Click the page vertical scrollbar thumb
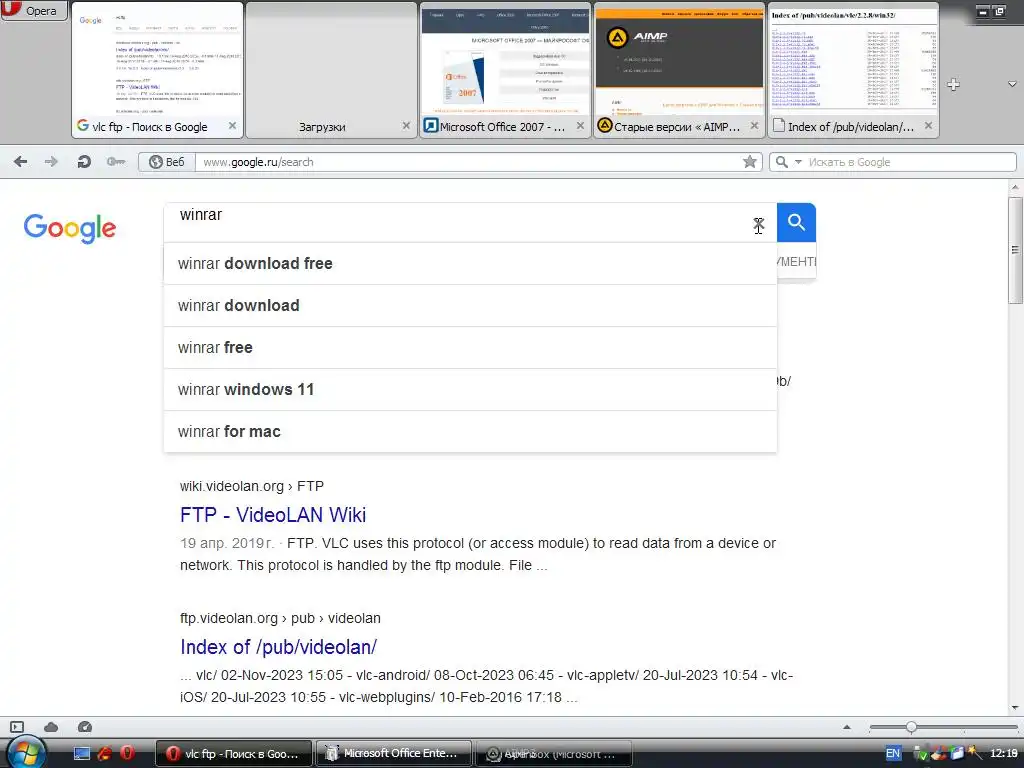 pos(1015,249)
